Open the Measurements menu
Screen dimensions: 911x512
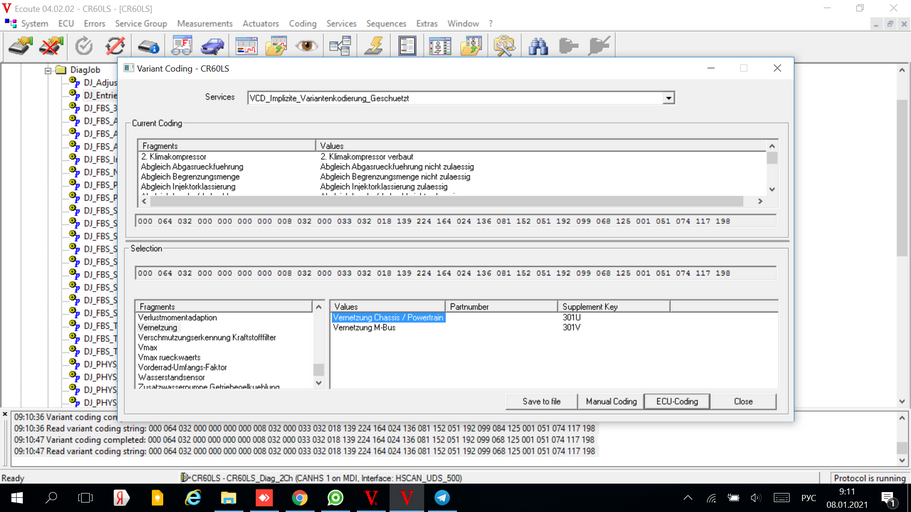tap(205, 24)
